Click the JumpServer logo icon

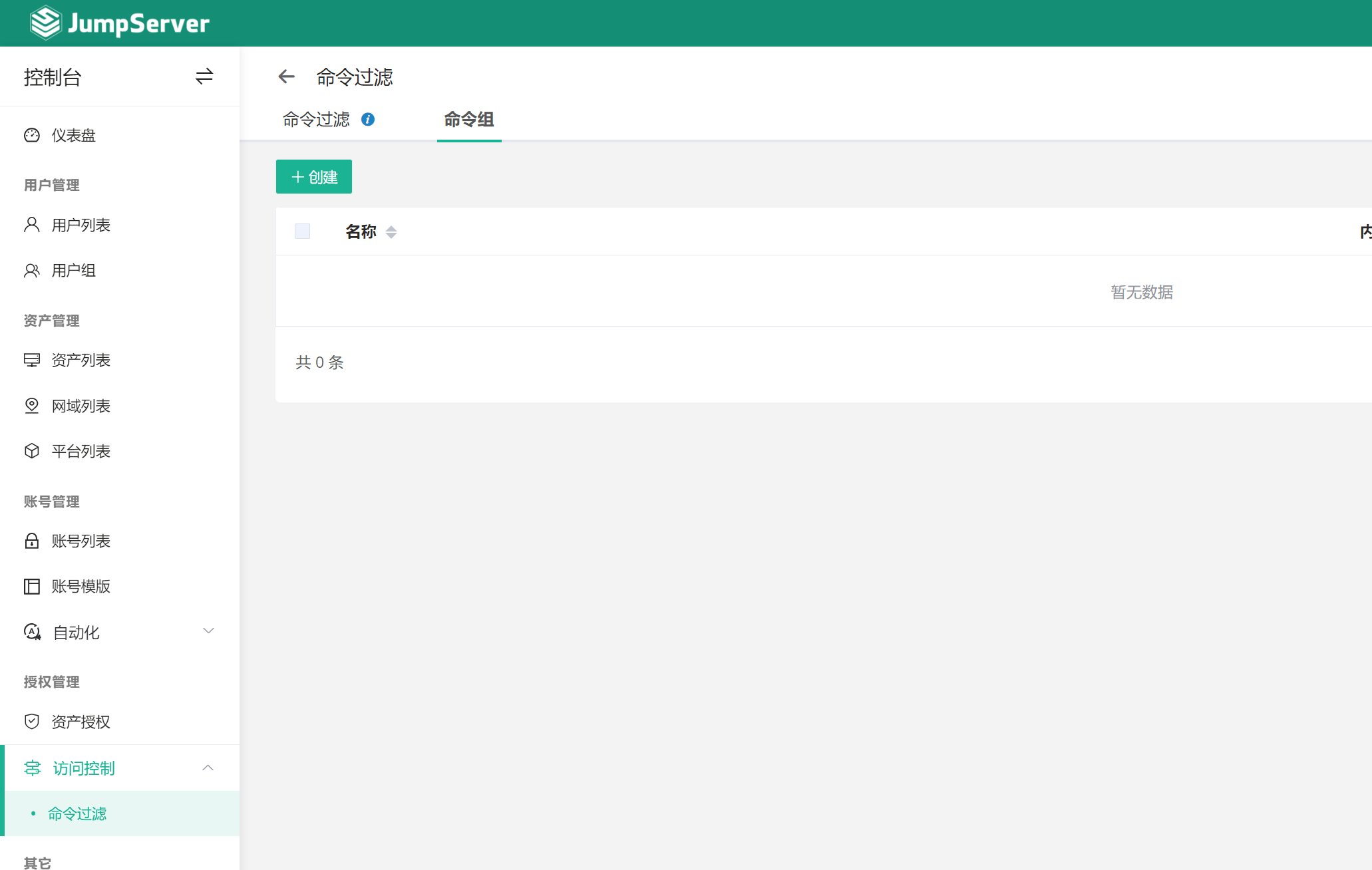pyautogui.click(x=45, y=23)
